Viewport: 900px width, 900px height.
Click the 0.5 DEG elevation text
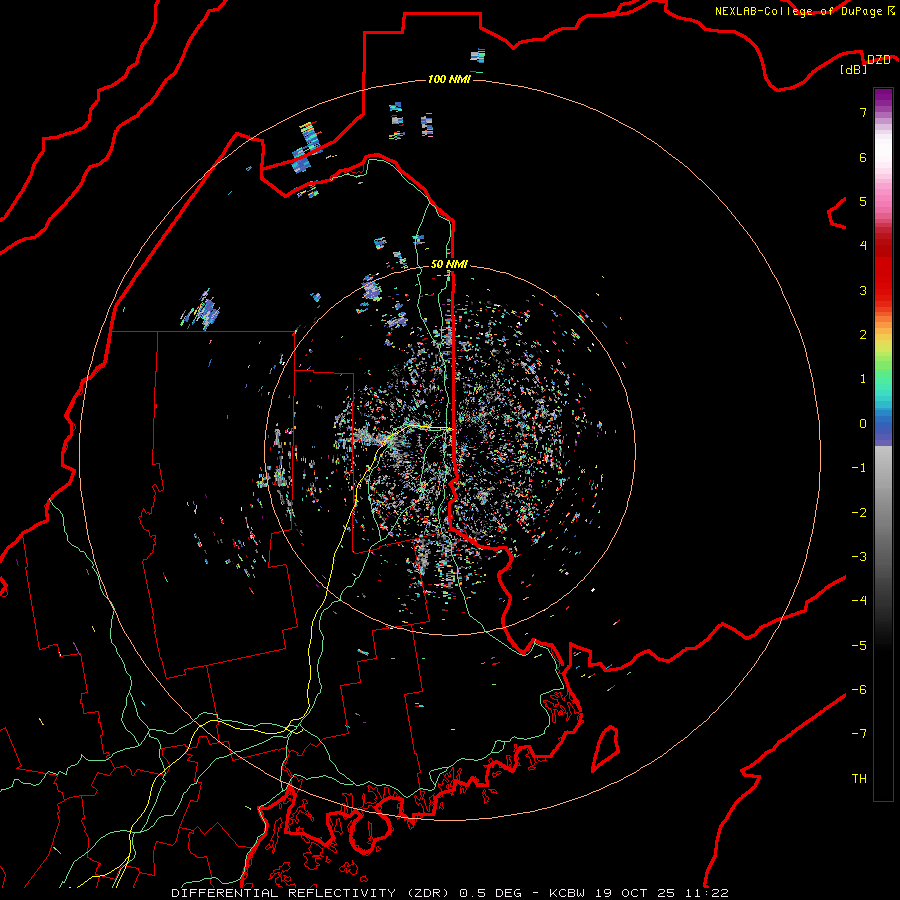coord(491,893)
